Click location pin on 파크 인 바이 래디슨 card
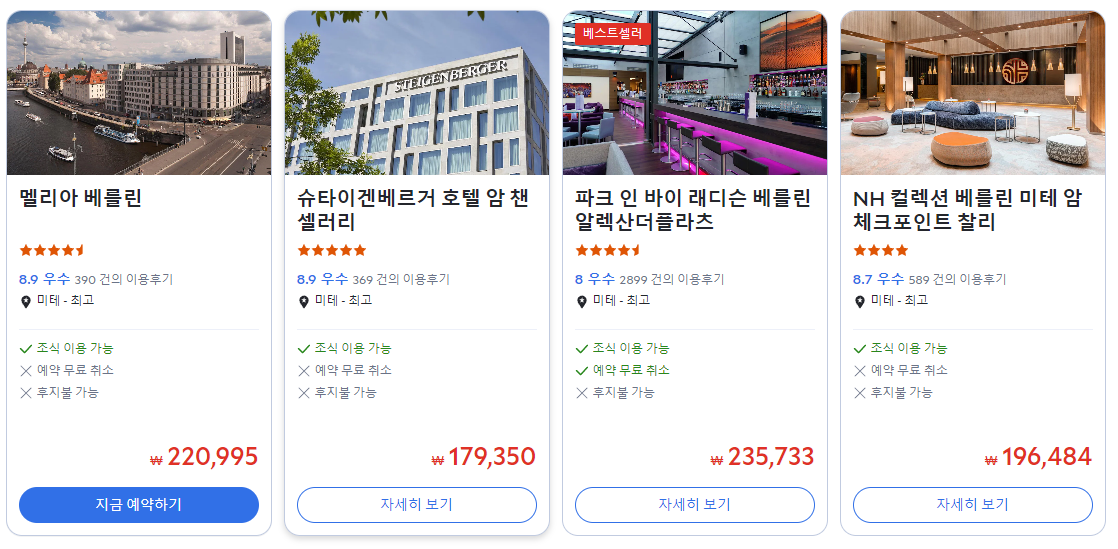This screenshot has height=549, width=1118. pyautogui.click(x=582, y=302)
